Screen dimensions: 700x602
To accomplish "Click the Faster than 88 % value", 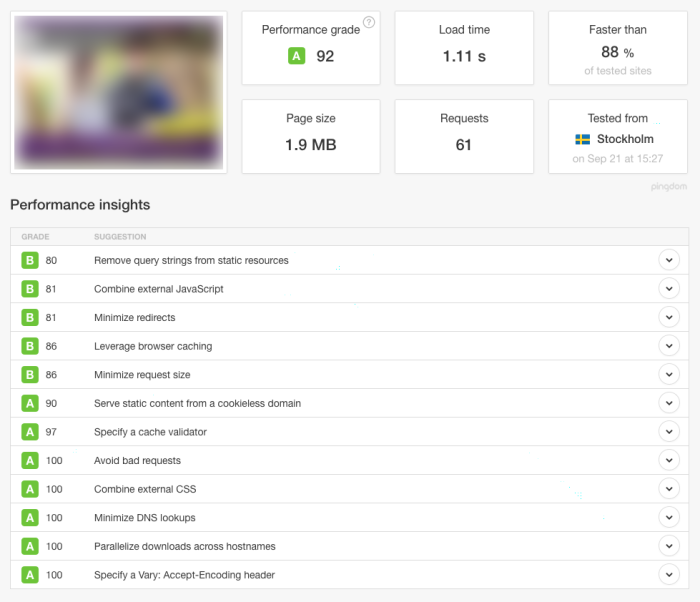I will coord(617,52).
